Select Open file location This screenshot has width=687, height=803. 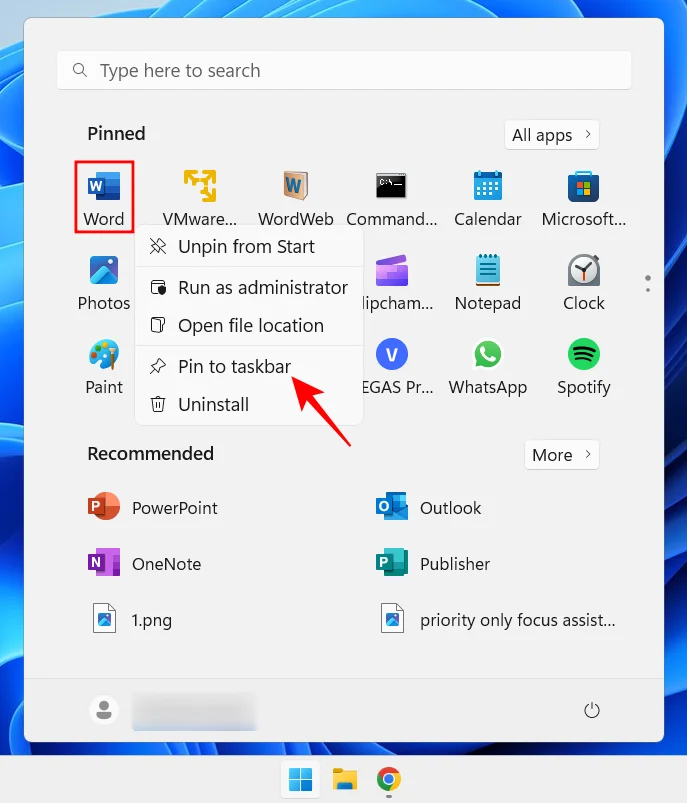(249, 326)
